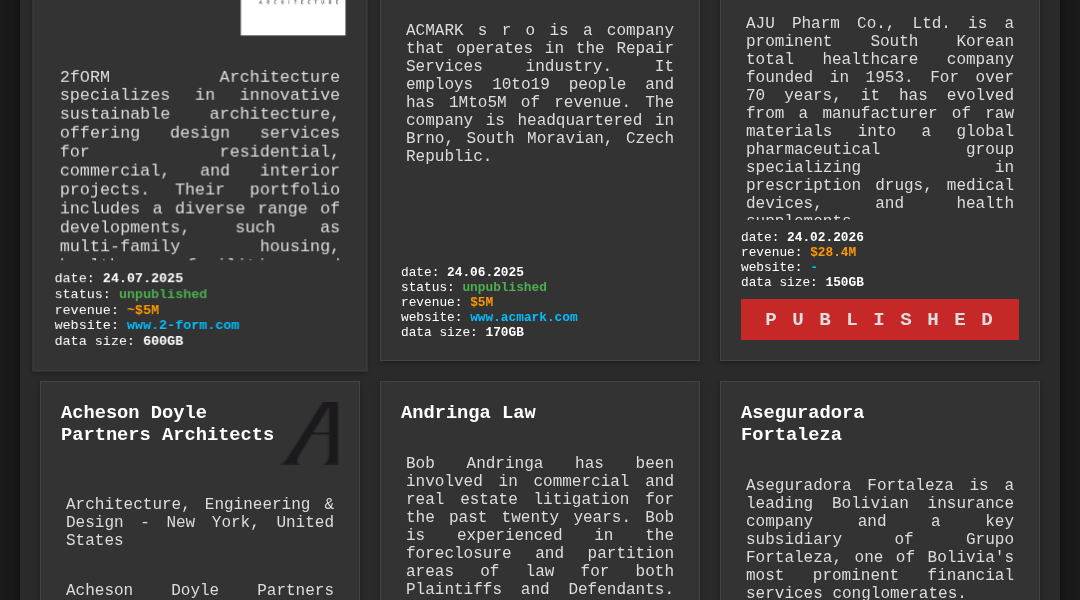Click the Bob Andringa description paragraph

[x=540, y=527]
